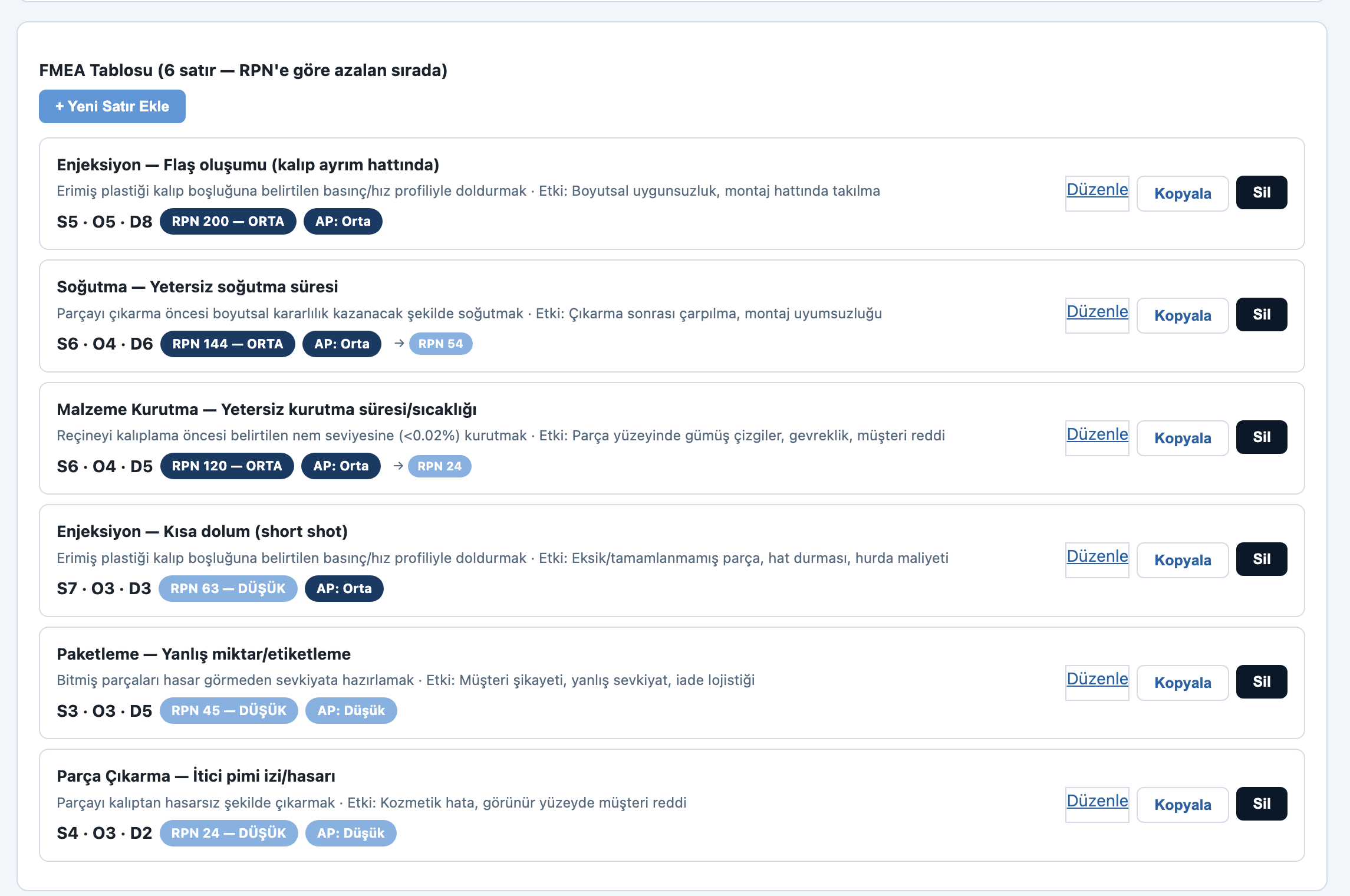Delete the Parça Çıkarma row
This screenshot has width=1350, height=896.
pyautogui.click(x=1262, y=803)
